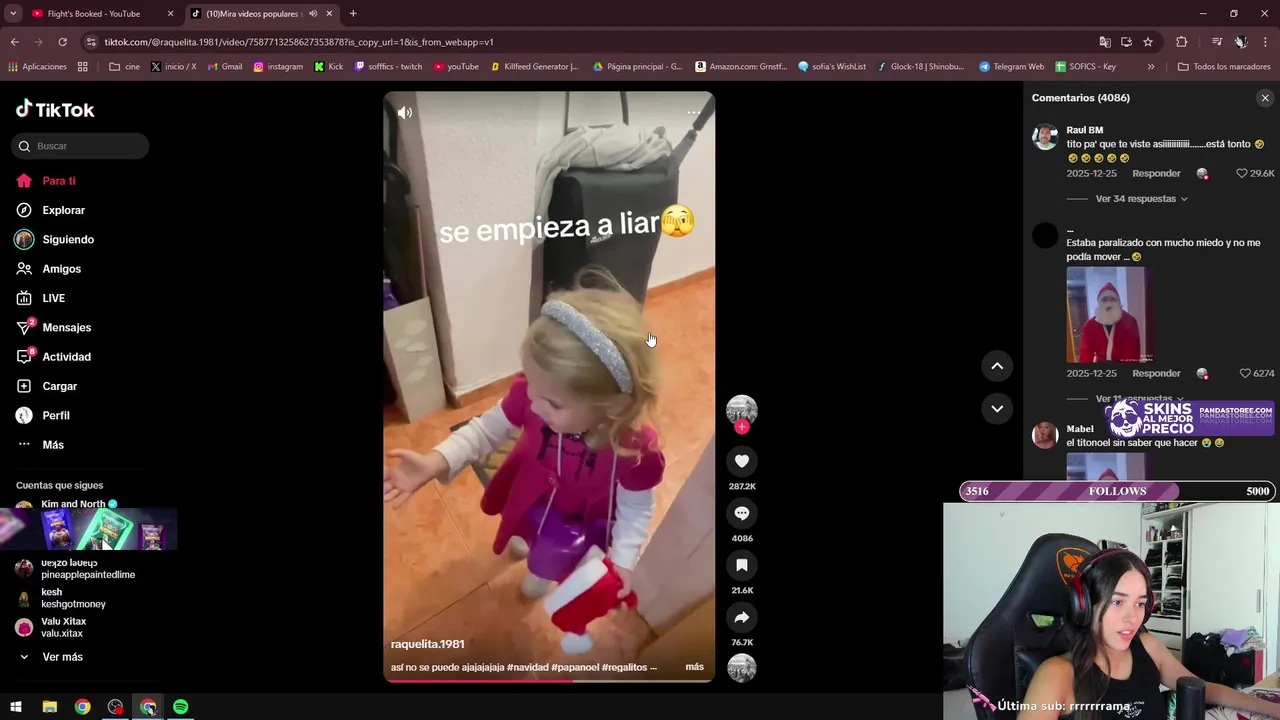This screenshot has height=720, width=1280.
Task: Follow the creator with the red plus
Action: coord(742,427)
